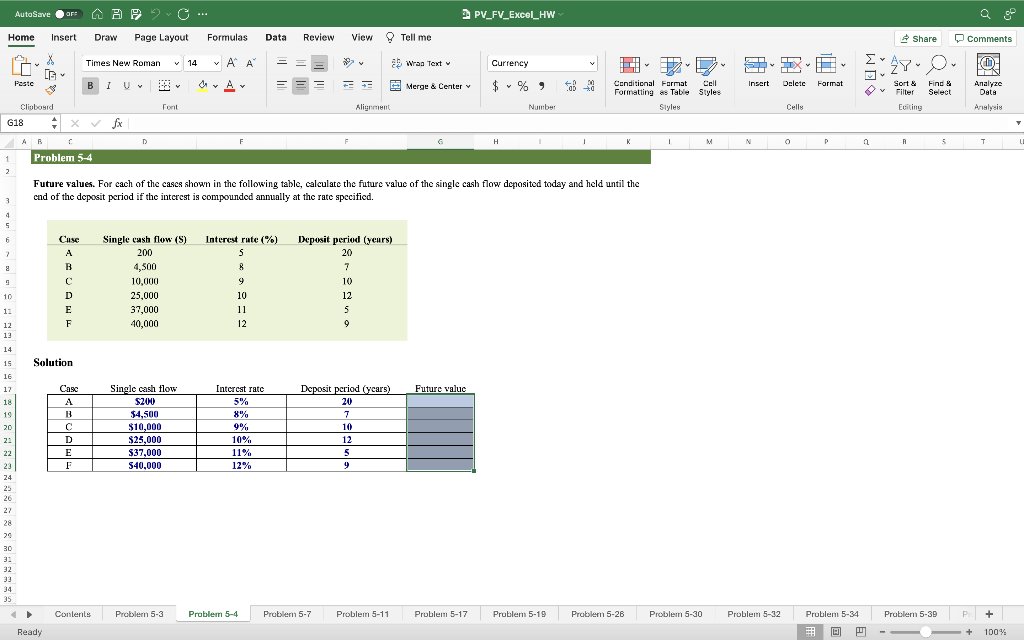The image size is (1024, 640).
Task: Click the Percent Style icon
Action: tap(522, 86)
